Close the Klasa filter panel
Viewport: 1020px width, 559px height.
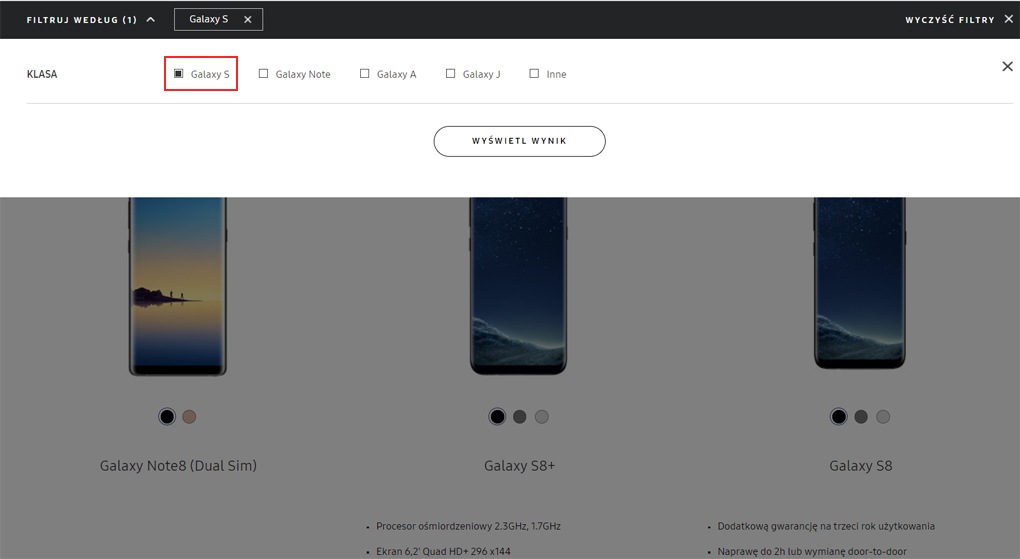coord(1007,66)
